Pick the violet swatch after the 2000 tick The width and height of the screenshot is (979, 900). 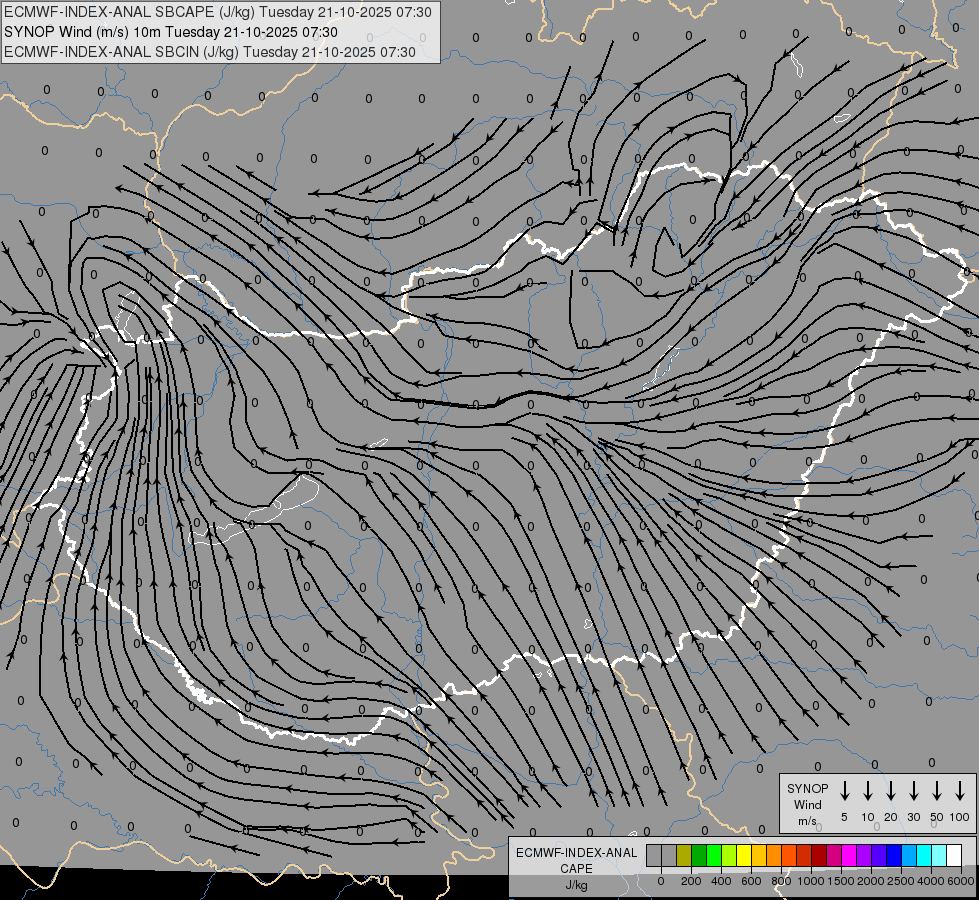pos(878,856)
